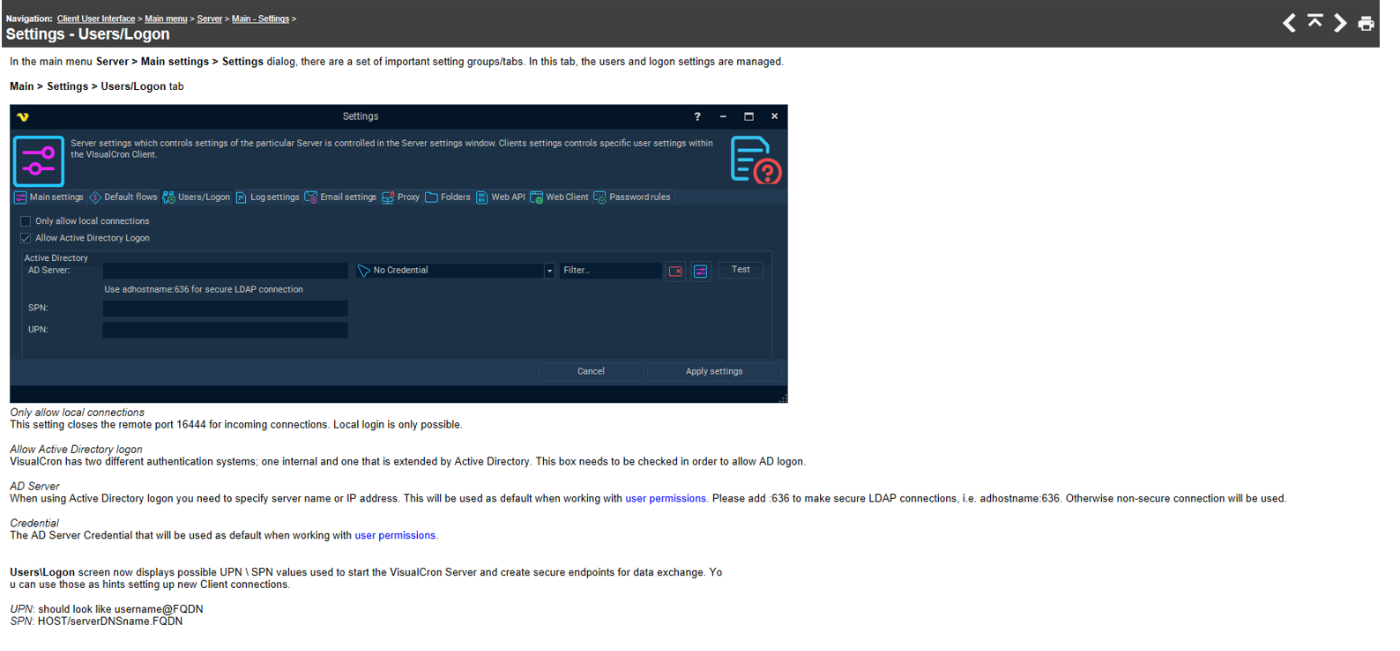
Task: Open the Client User Interface breadcrumb link
Action: (x=96, y=19)
